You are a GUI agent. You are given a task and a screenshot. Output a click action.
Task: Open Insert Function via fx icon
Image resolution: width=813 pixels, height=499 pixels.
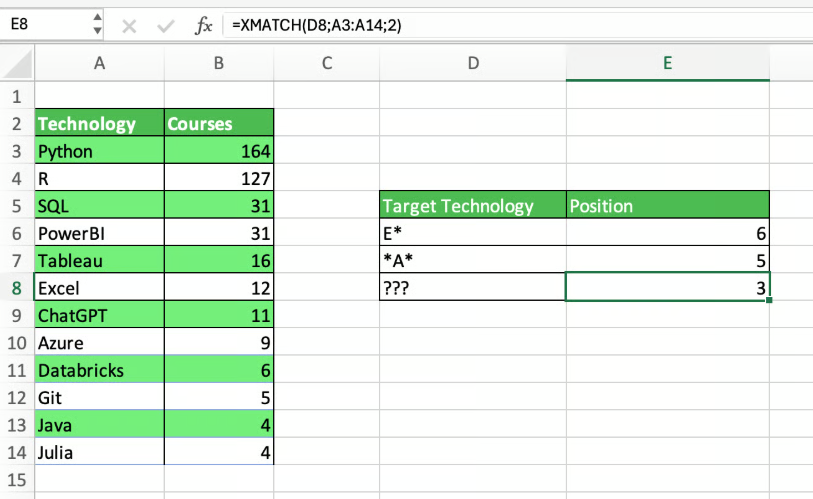pos(203,26)
